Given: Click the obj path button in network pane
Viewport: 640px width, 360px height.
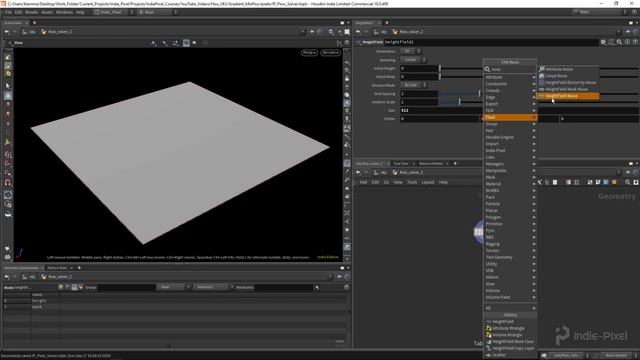Looking at the screenshot, I should [380, 172].
